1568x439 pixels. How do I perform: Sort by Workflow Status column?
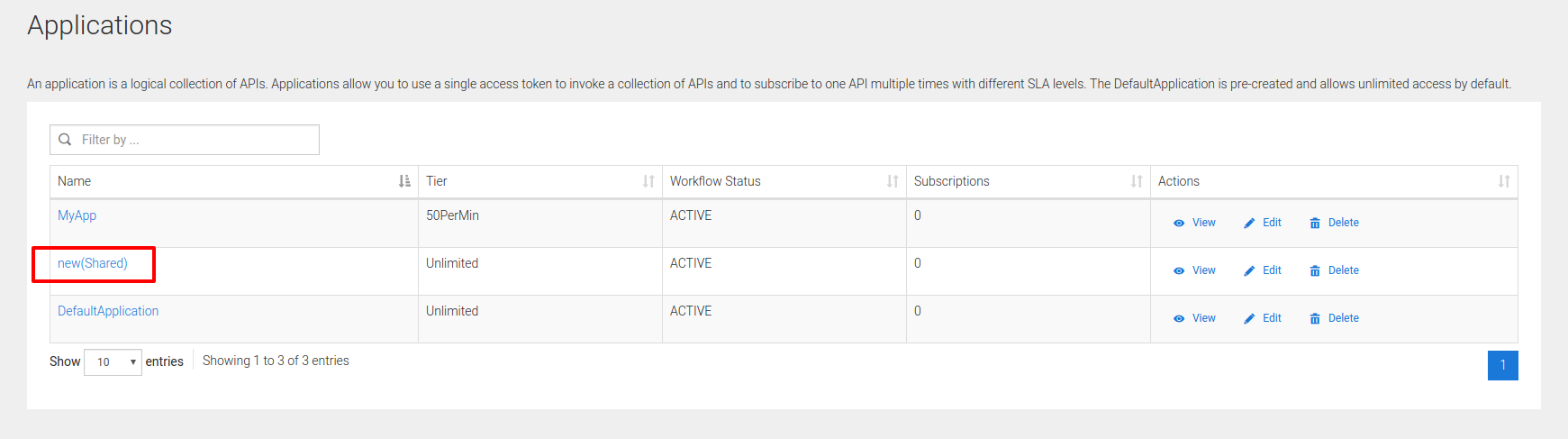coord(893,181)
